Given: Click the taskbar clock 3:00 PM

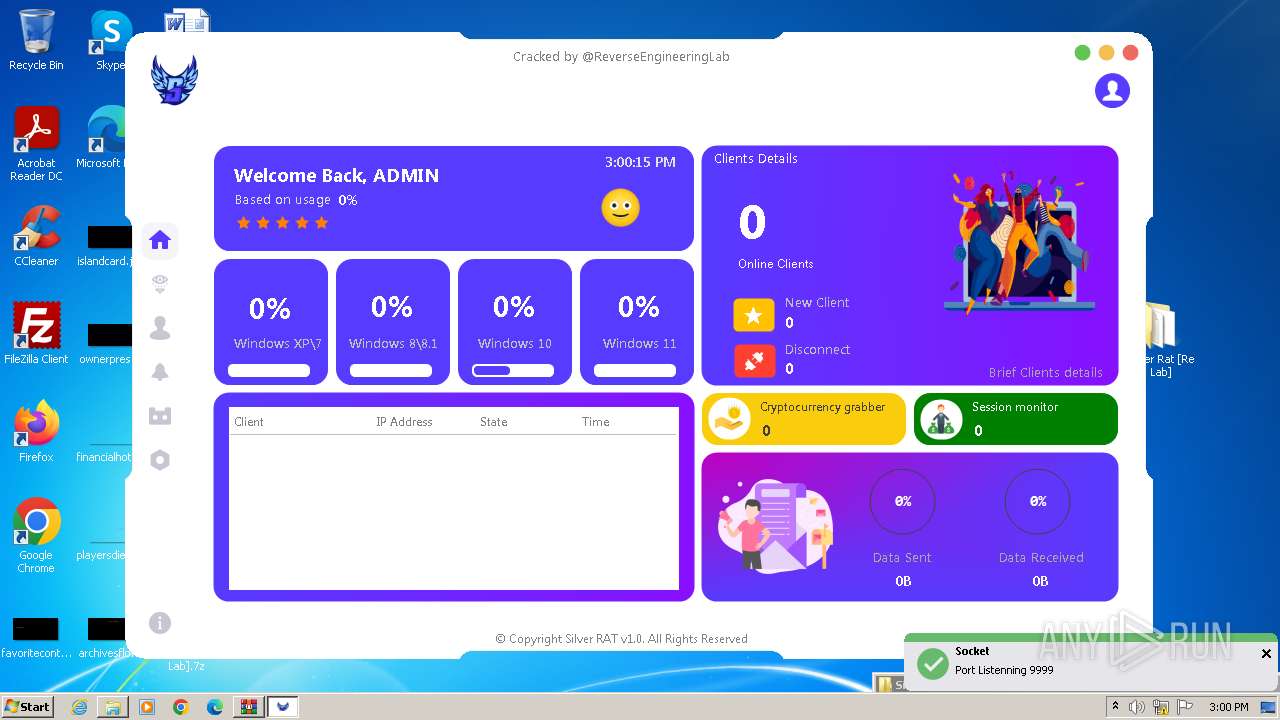Looking at the screenshot, I should (1229, 707).
